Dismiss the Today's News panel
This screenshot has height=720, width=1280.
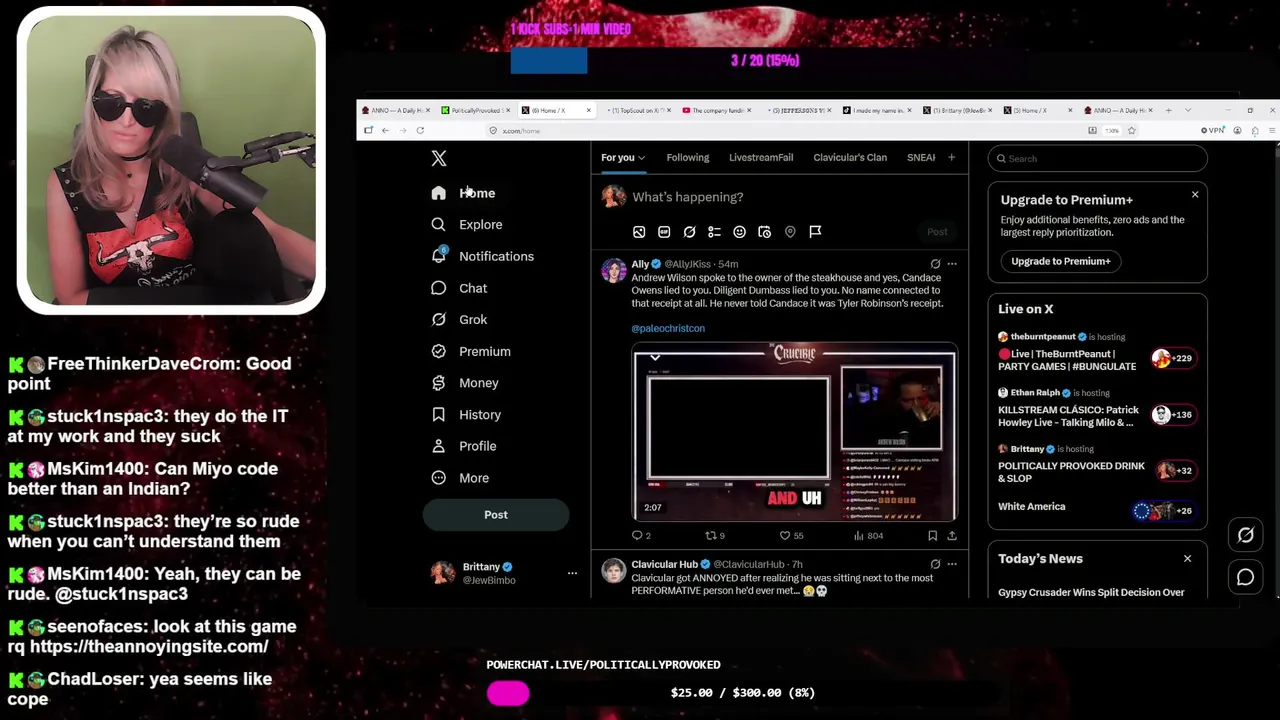[x=1187, y=559]
